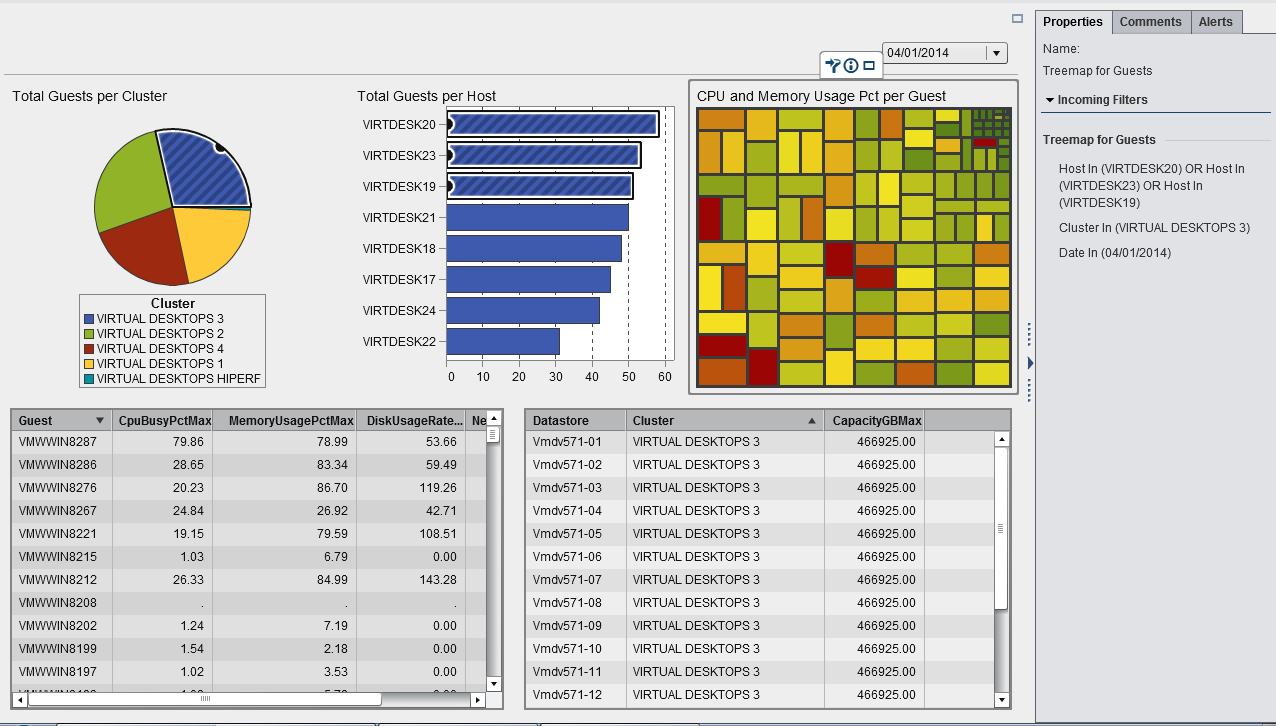Open the 04/01/2014 date dropdown
Viewport: 1276px width, 726px height.
click(996, 53)
